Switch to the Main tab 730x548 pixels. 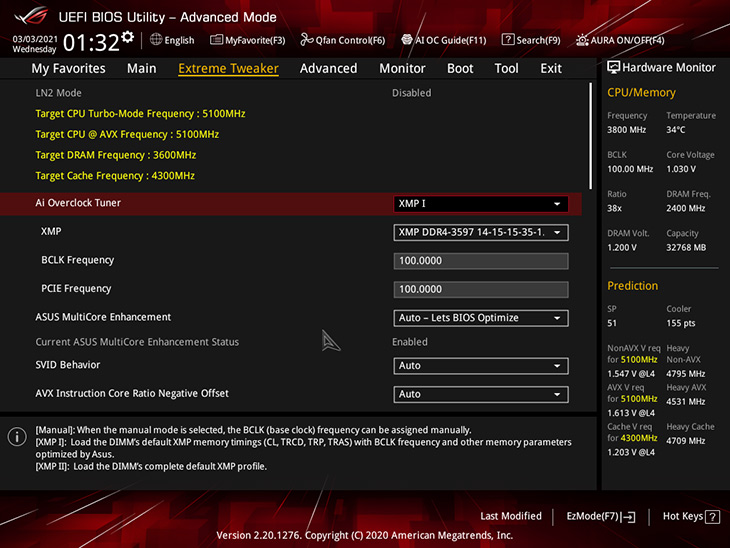coord(142,68)
